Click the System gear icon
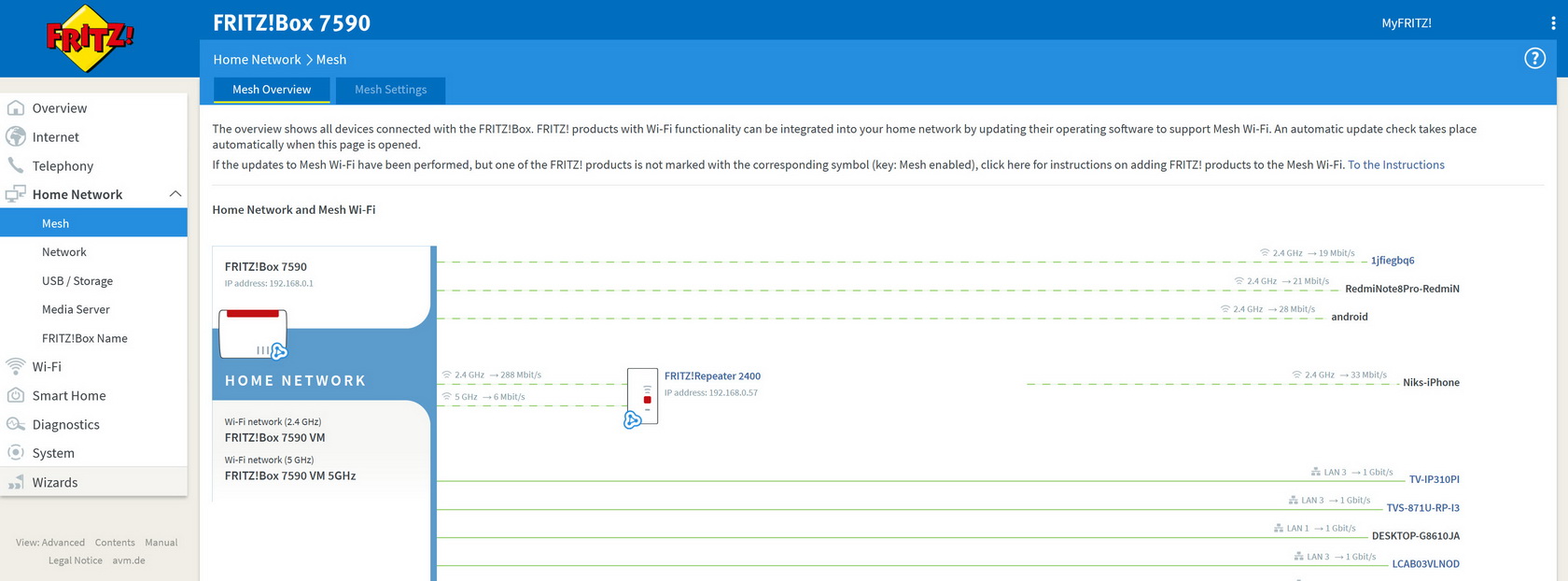This screenshot has height=581, width=1568. (16, 453)
